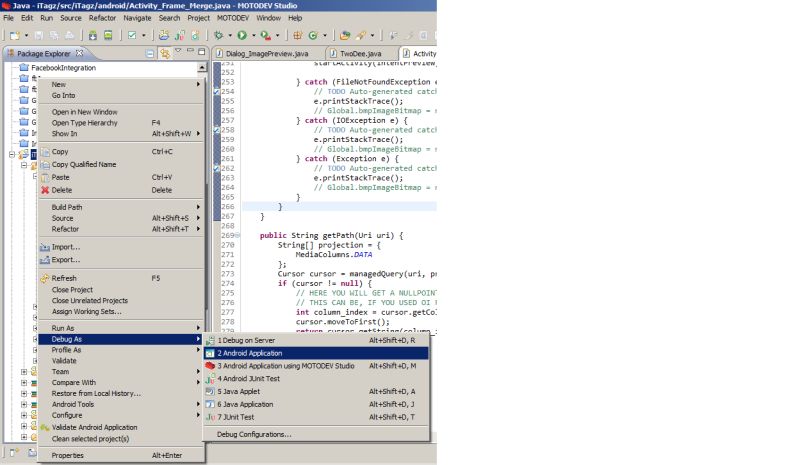Expand the New submenu arrow
This screenshot has width=800, height=465.
(x=198, y=84)
